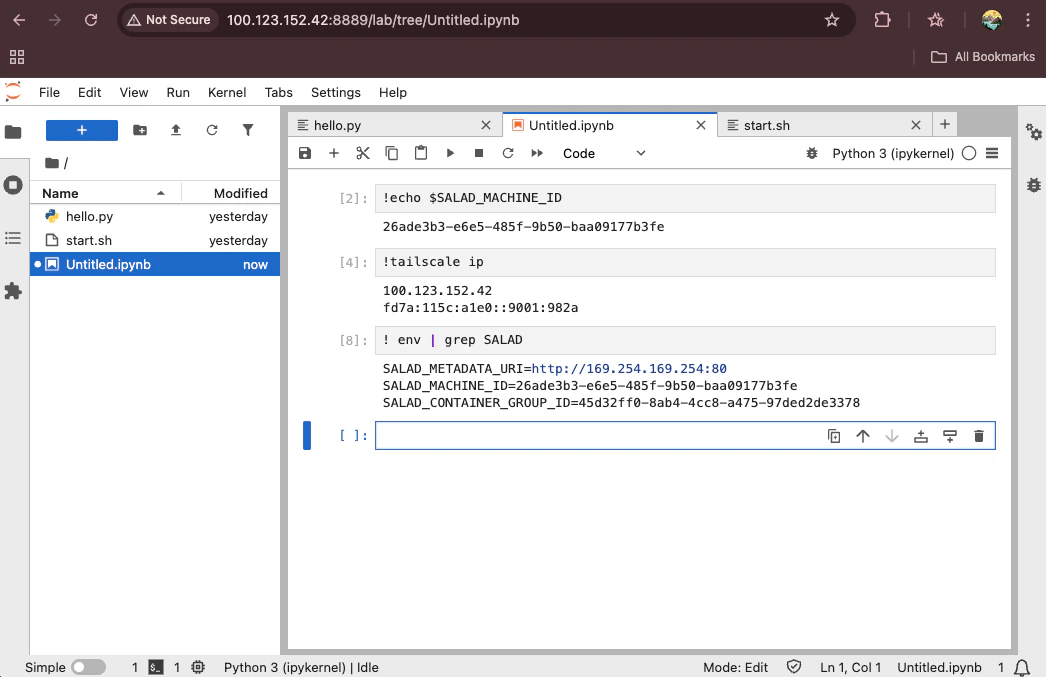Sort files by Name column header
The width and height of the screenshot is (1046, 677).
105,193
